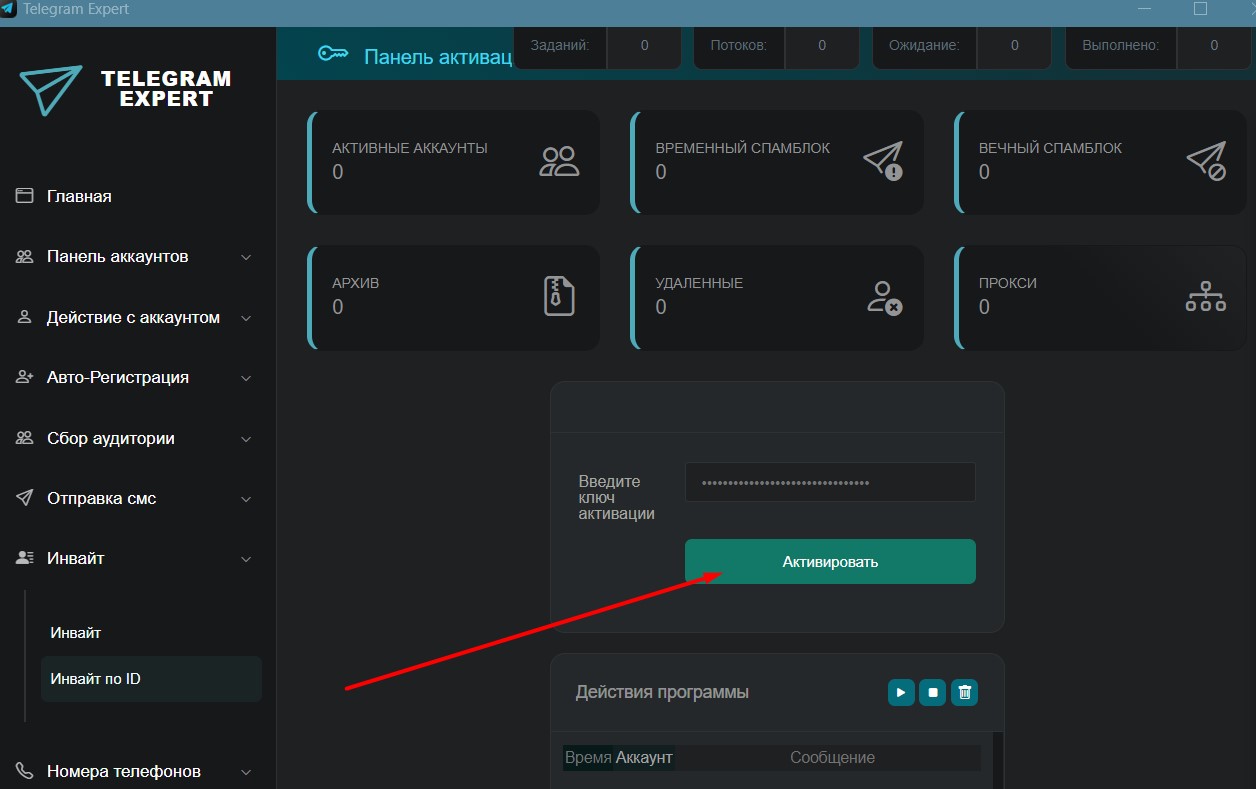This screenshot has height=789, width=1256.
Task: Select the Активные аккаунты people icon
Action: [559, 162]
